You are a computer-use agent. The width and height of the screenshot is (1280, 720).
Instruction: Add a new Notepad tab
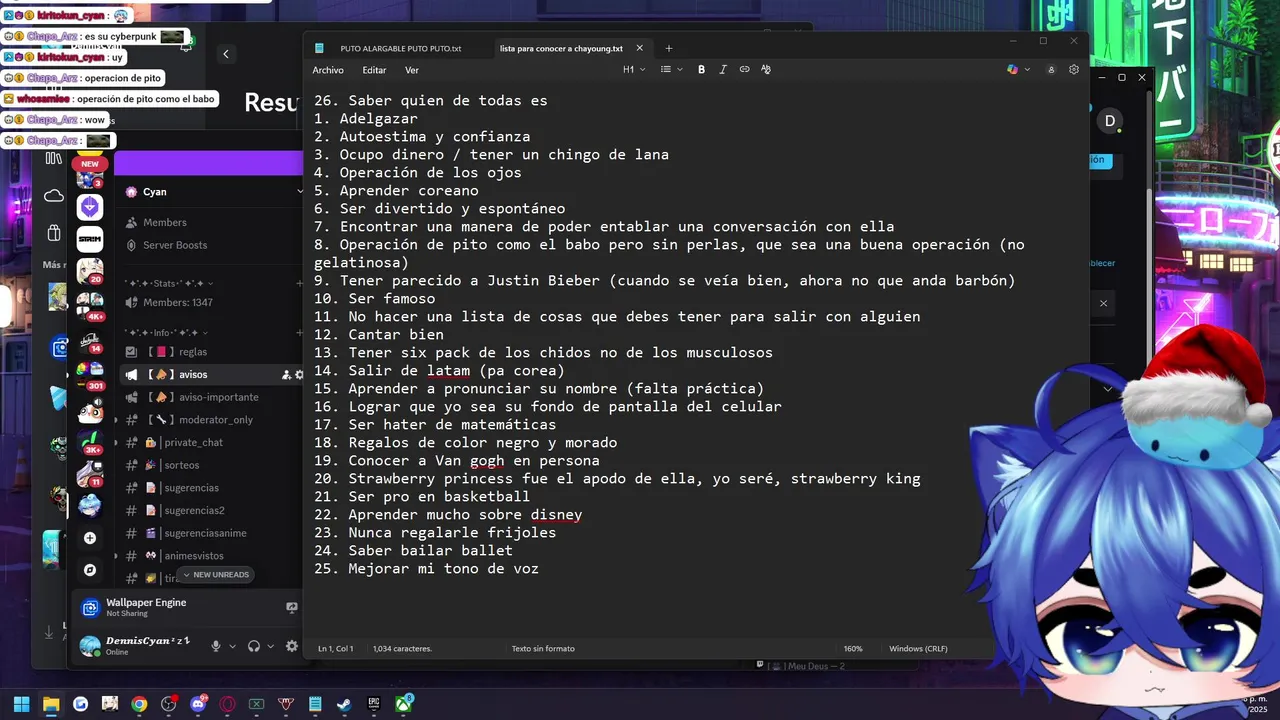click(x=669, y=48)
